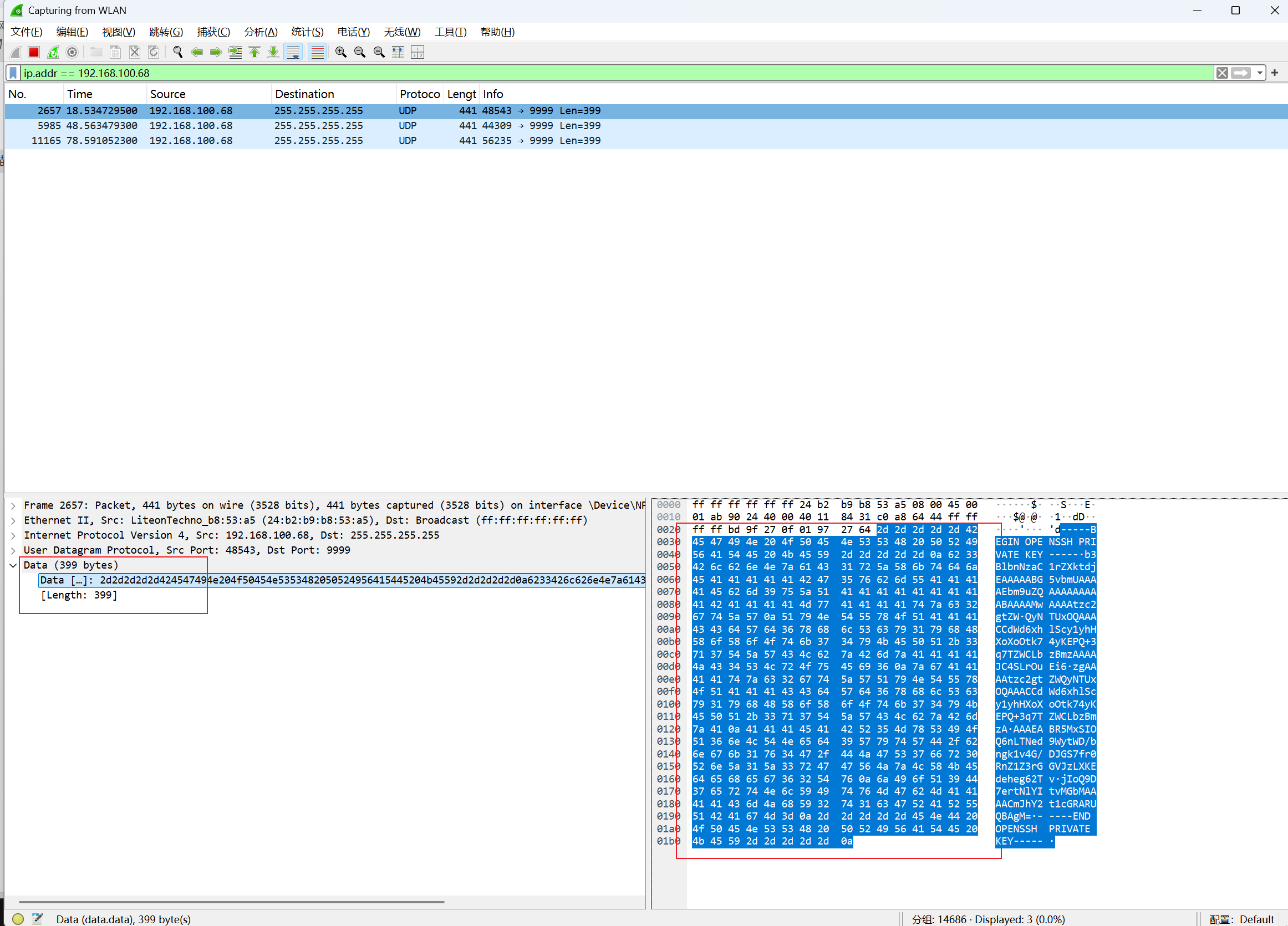
Task: Zoom out the packet text
Action: (x=360, y=52)
